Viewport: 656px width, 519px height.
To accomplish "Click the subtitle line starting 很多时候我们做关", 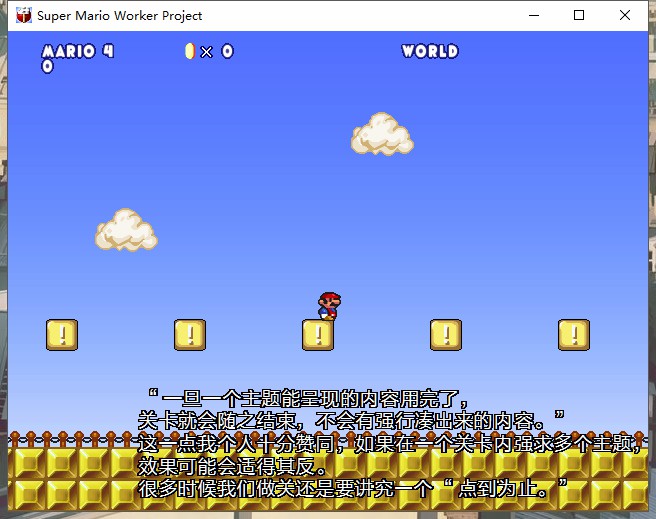I will [353, 488].
